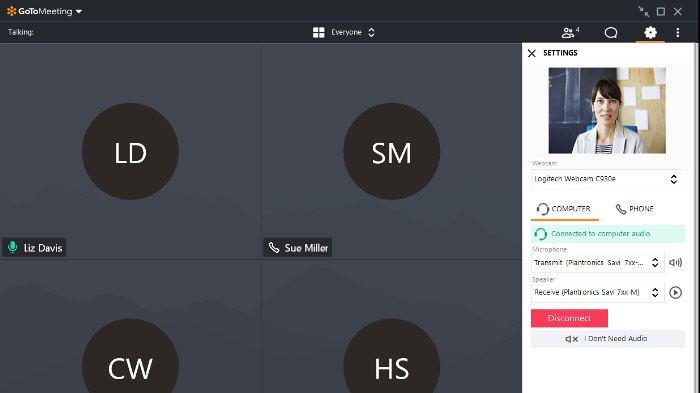The height and width of the screenshot is (393, 700).
Task: Click the GoToMeeting daisy logo icon
Action: (x=12, y=11)
